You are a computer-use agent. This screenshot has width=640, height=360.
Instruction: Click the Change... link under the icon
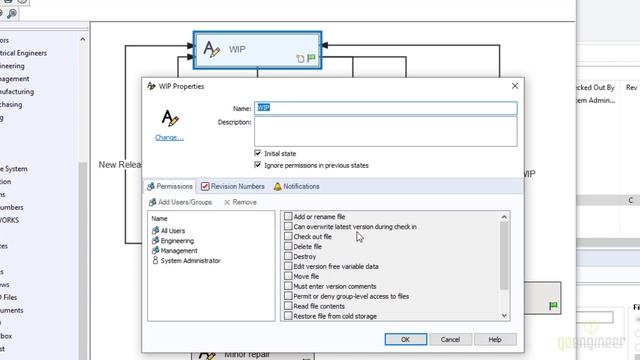pyautogui.click(x=169, y=138)
